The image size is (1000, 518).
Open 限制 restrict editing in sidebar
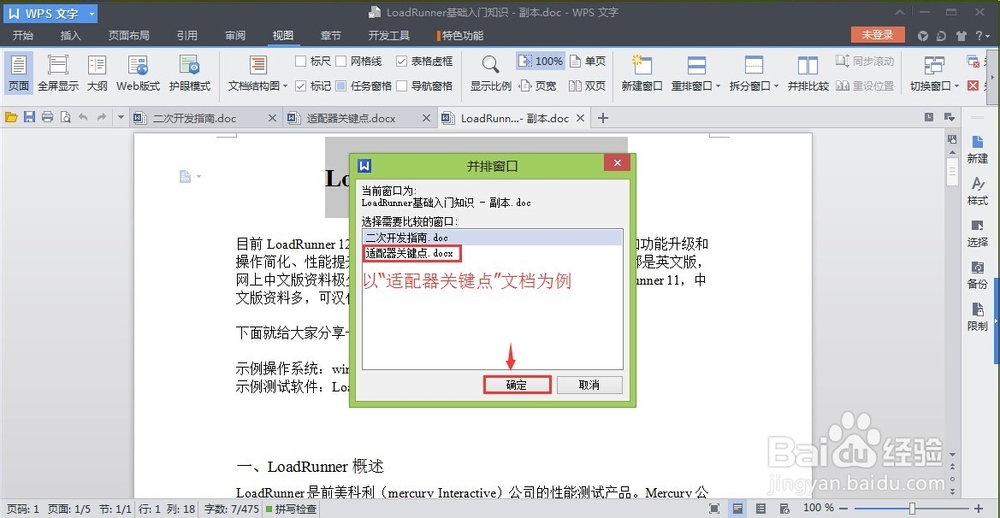[x=977, y=317]
